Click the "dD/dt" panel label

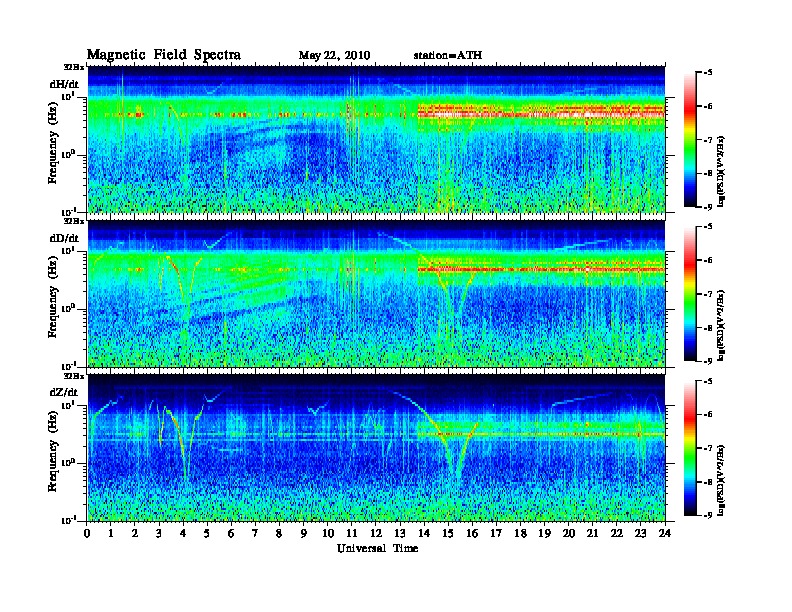click(64, 238)
